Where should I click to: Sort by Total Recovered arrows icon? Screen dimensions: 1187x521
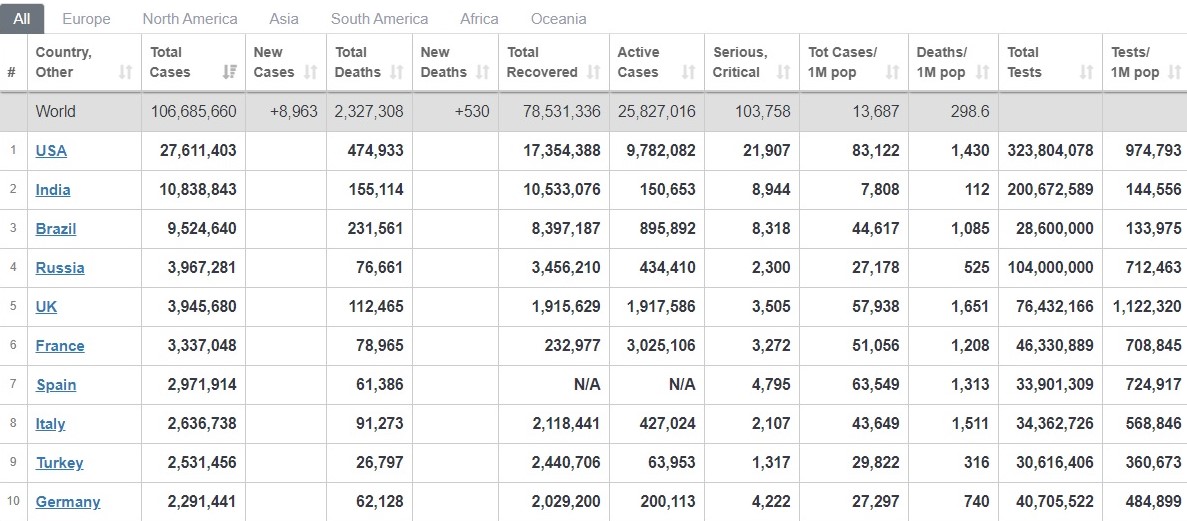coord(594,72)
